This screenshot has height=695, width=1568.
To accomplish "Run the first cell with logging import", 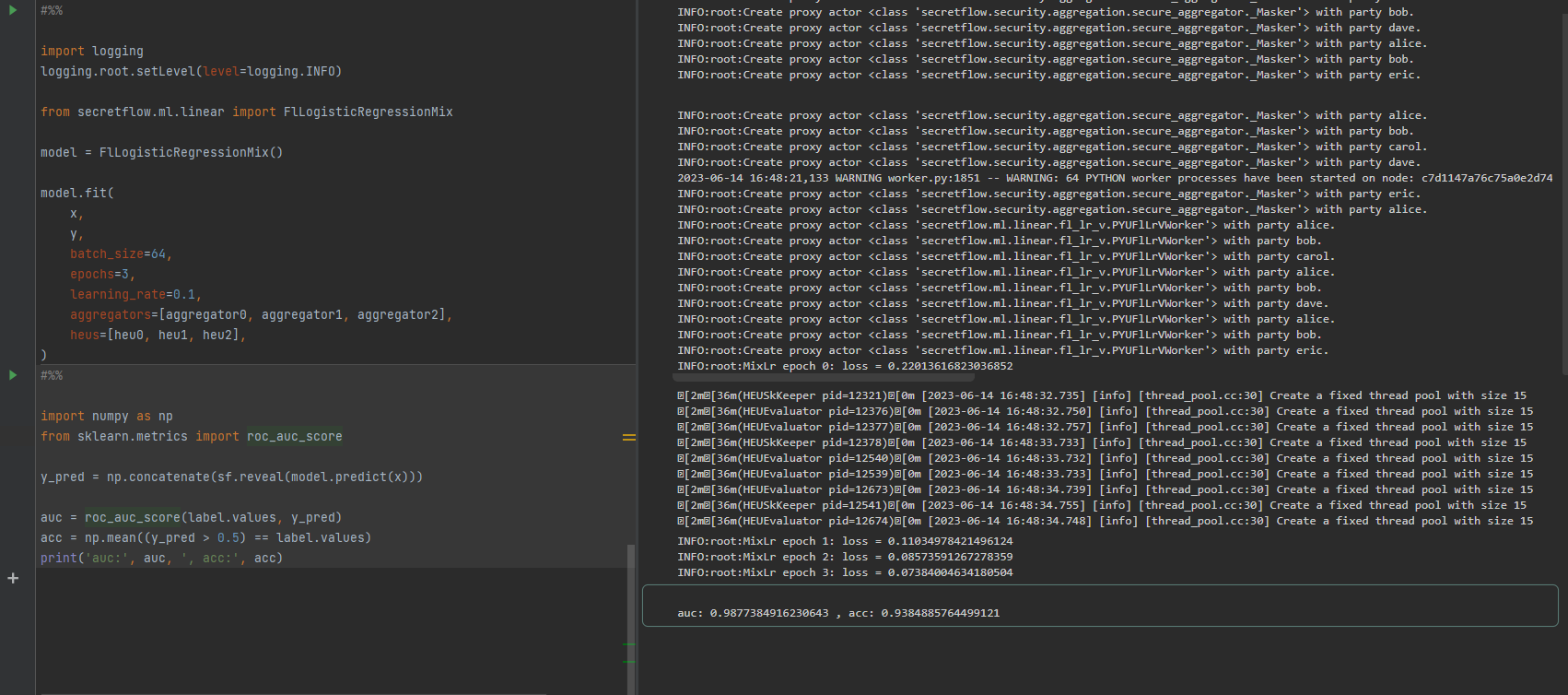I will point(13,10).
